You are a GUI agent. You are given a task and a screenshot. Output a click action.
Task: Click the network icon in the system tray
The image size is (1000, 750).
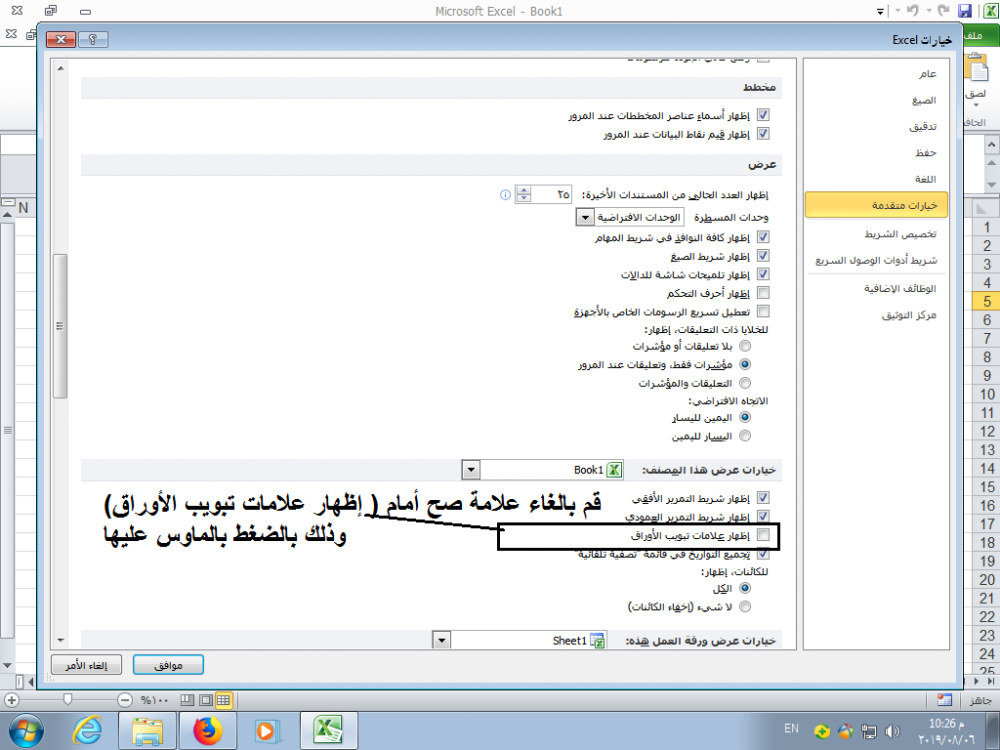(x=869, y=732)
